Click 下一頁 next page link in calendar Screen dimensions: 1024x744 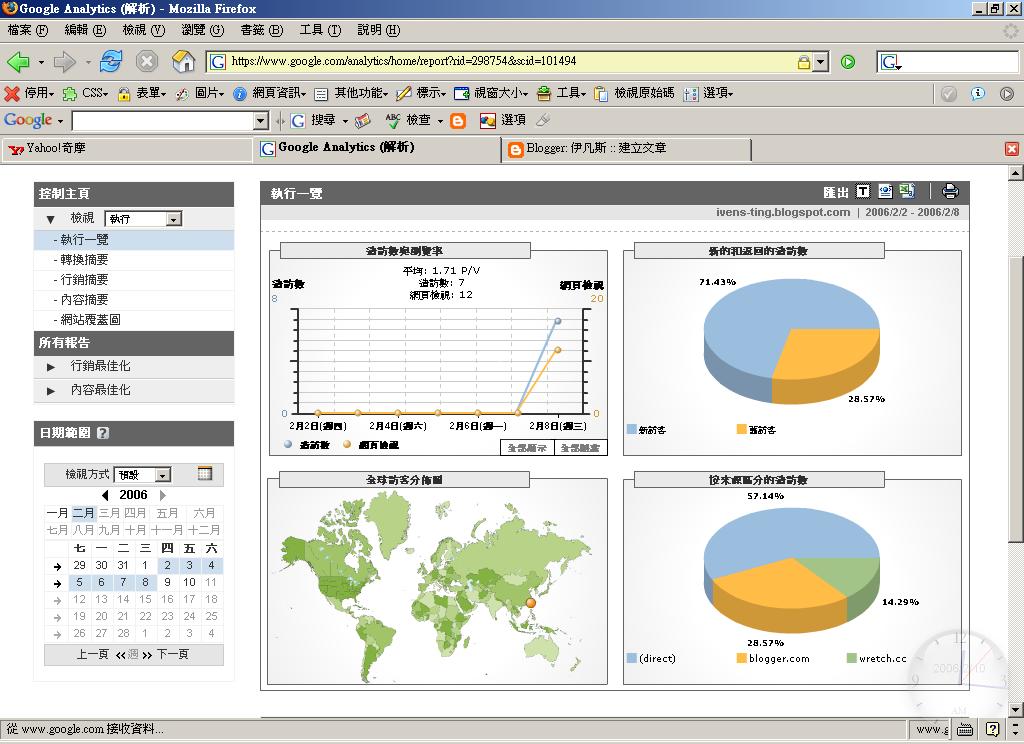pos(172,655)
